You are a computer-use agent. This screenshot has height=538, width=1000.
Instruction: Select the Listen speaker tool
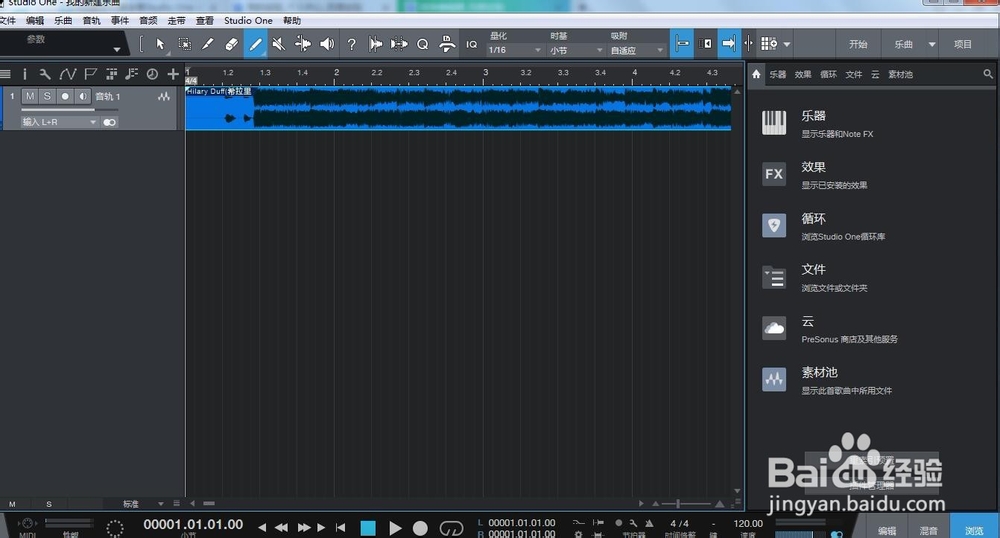coord(327,44)
